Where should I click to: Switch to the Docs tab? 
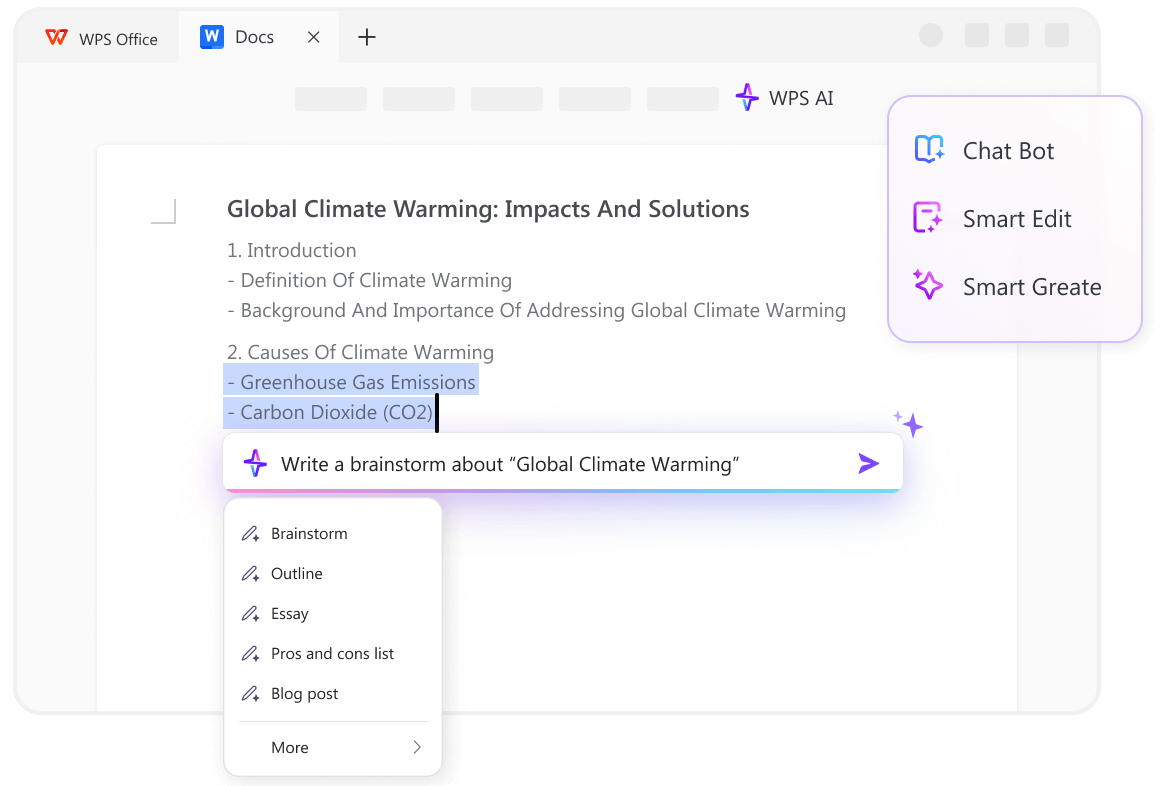[x=253, y=36]
